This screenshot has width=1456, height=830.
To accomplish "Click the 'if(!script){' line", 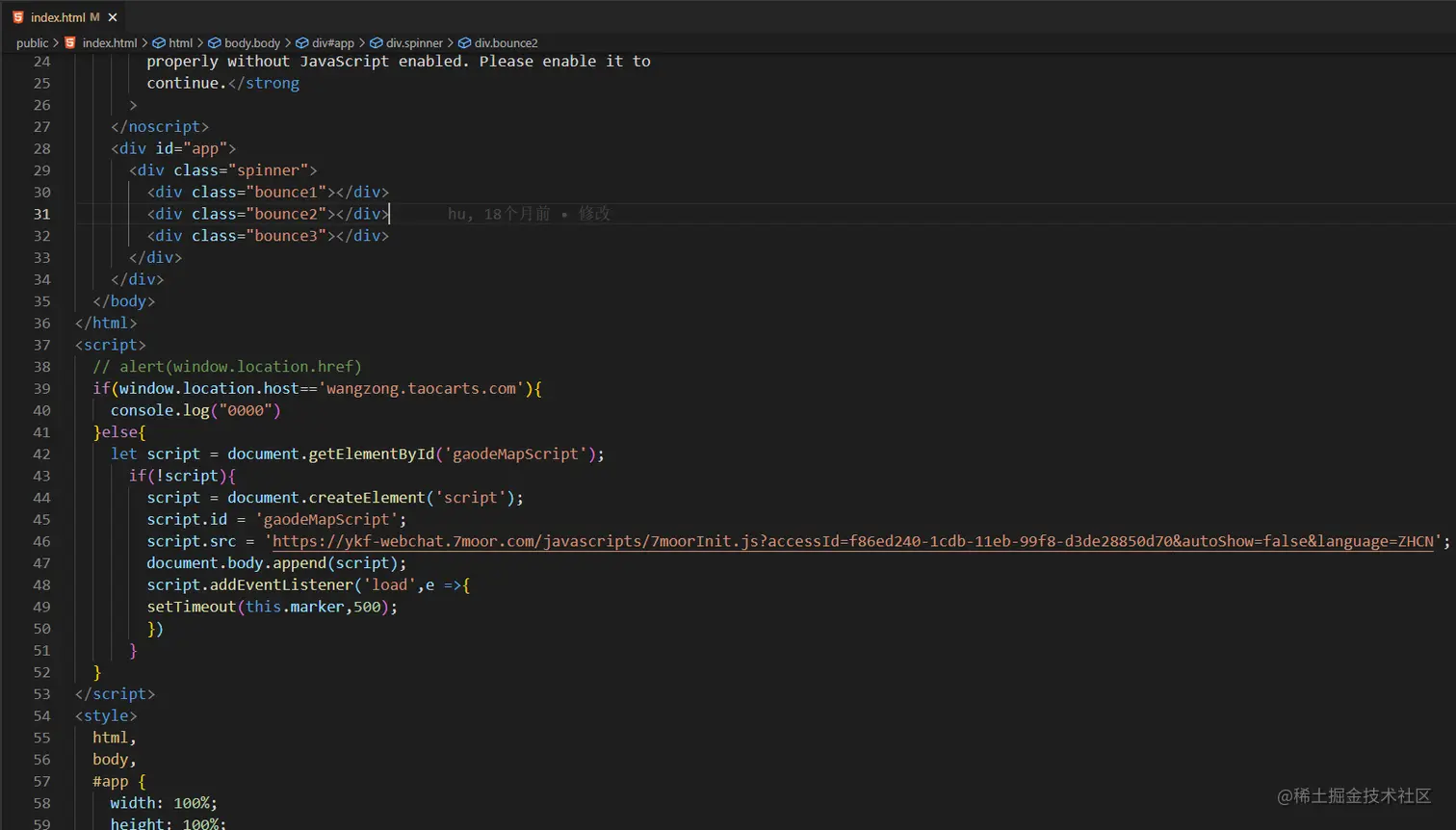I will click(x=183, y=476).
